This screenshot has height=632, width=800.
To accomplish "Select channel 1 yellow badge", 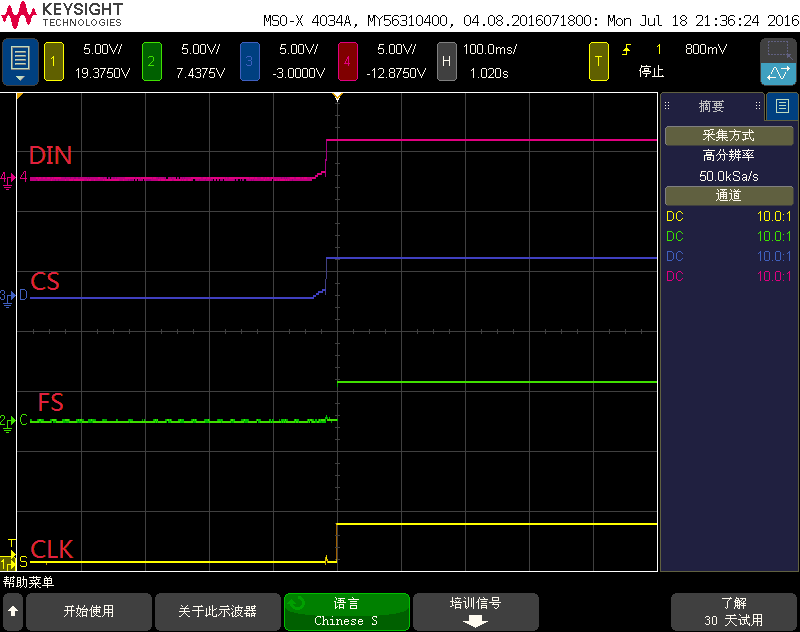I will (54, 62).
